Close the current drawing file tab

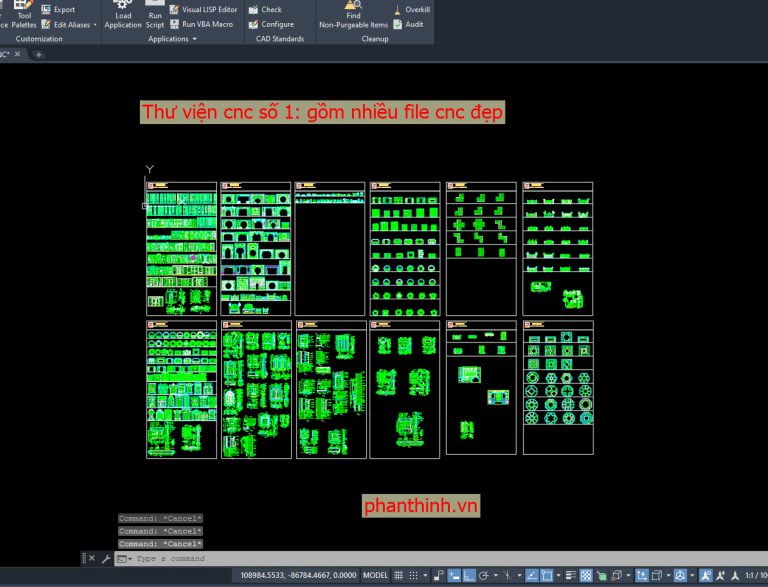pyautogui.click(x=17, y=54)
